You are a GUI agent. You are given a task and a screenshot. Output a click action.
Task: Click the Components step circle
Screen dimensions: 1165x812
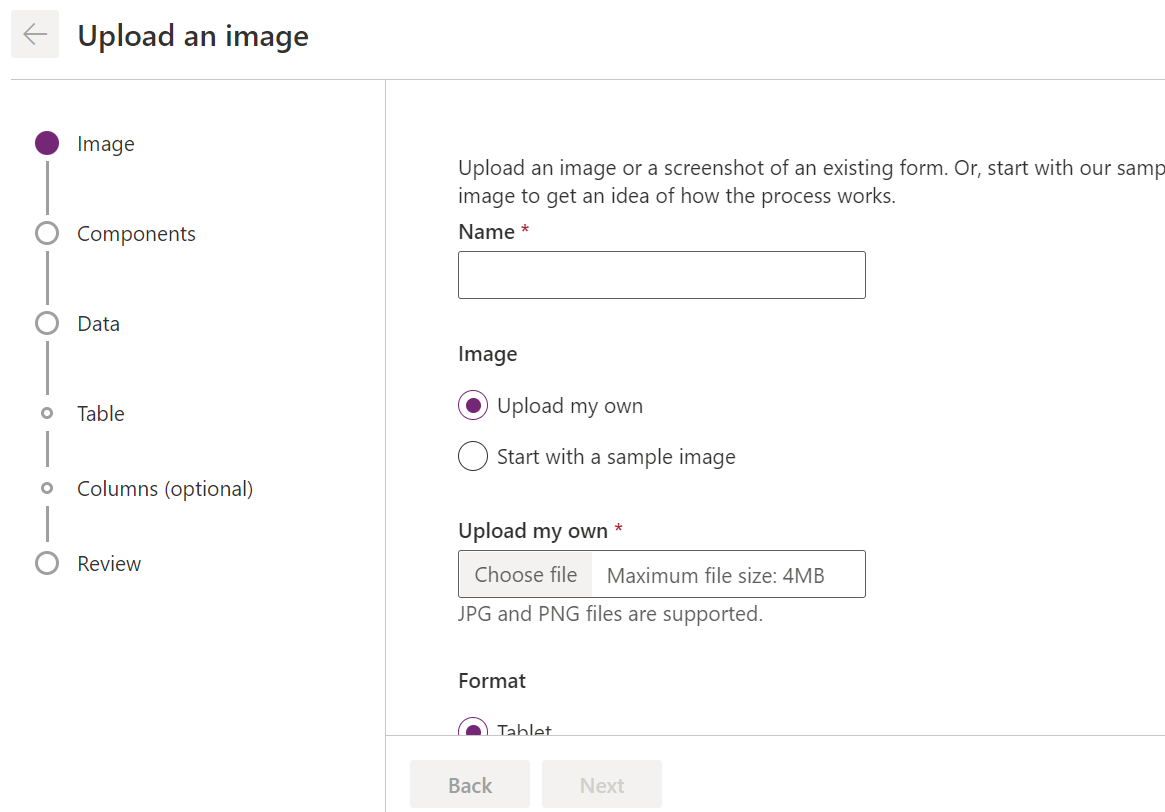[47, 233]
